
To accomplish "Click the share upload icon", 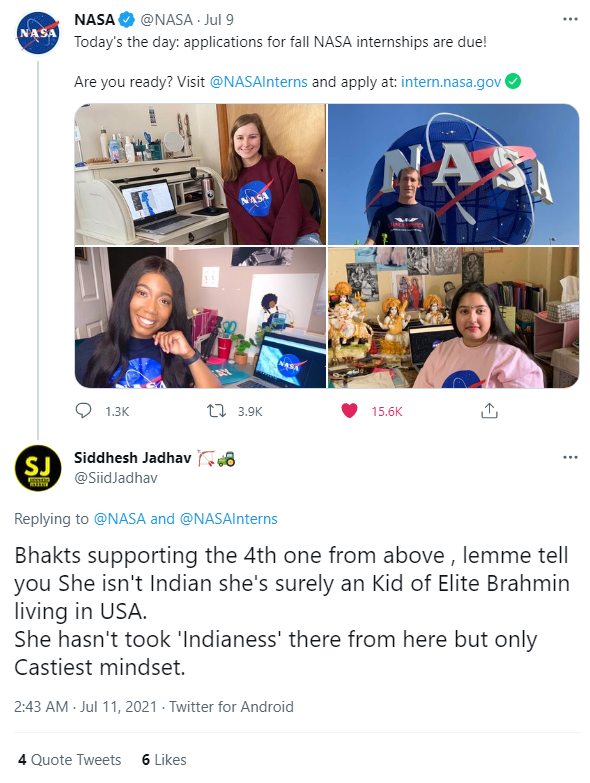I will tap(489, 410).
